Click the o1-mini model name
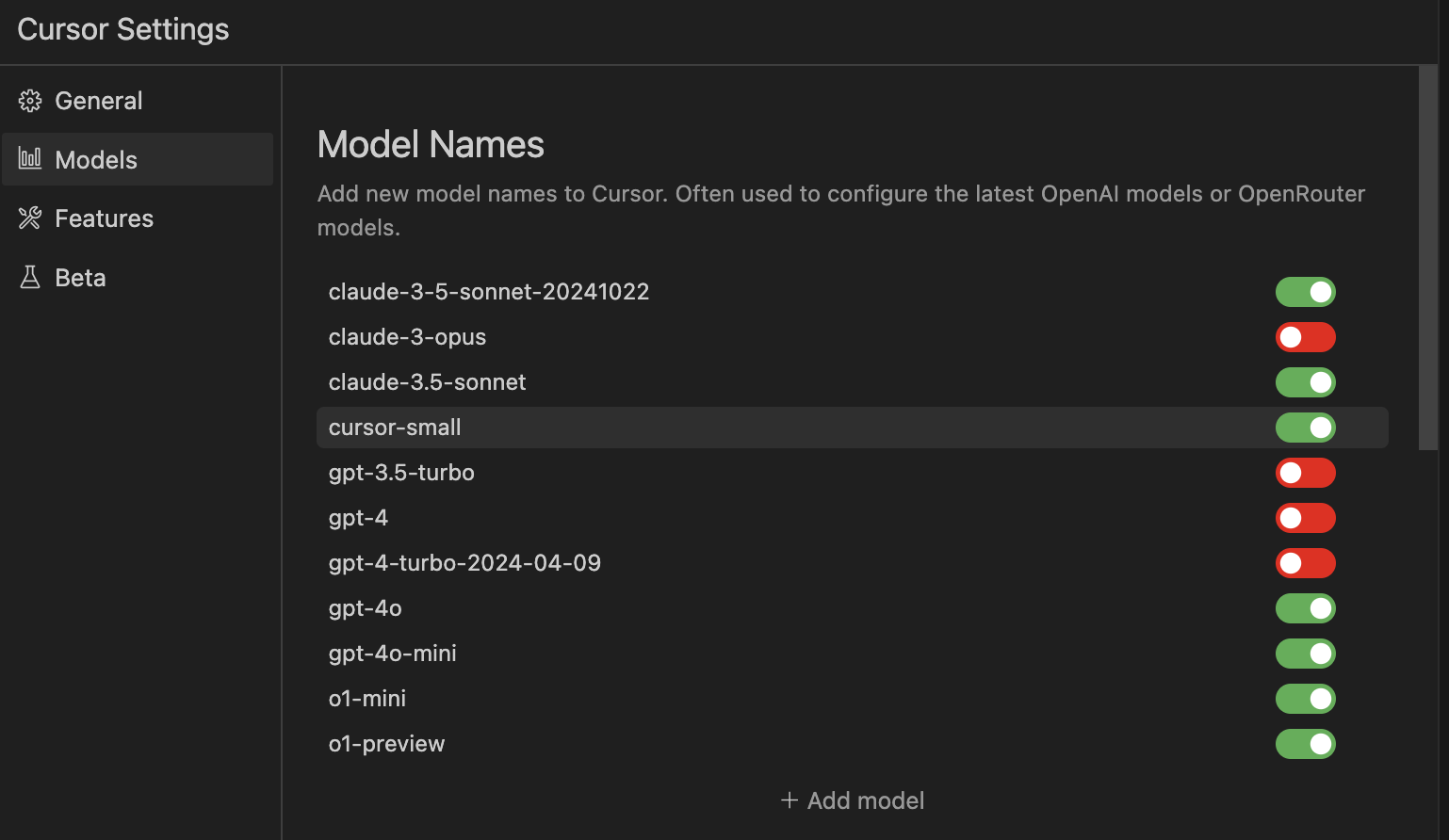The image size is (1449, 840). pyautogui.click(x=367, y=699)
